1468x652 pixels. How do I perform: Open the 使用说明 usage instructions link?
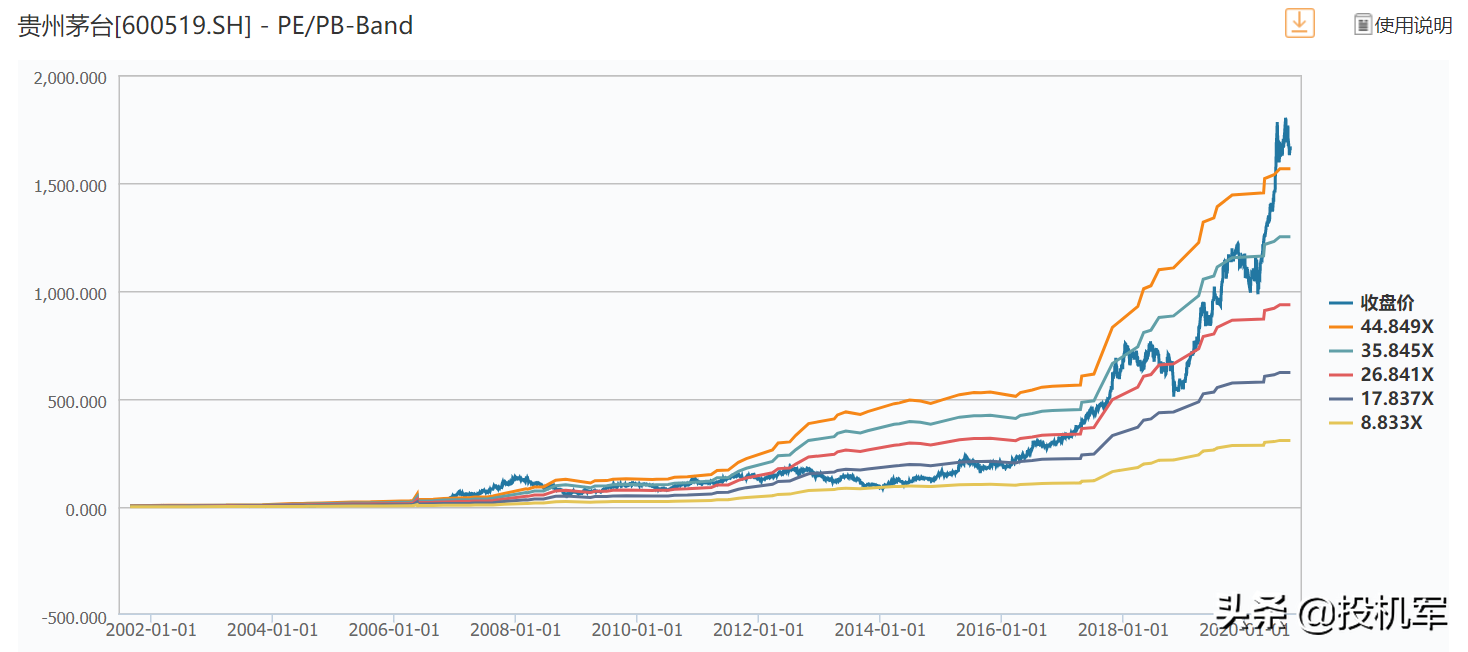[1413, 25]
